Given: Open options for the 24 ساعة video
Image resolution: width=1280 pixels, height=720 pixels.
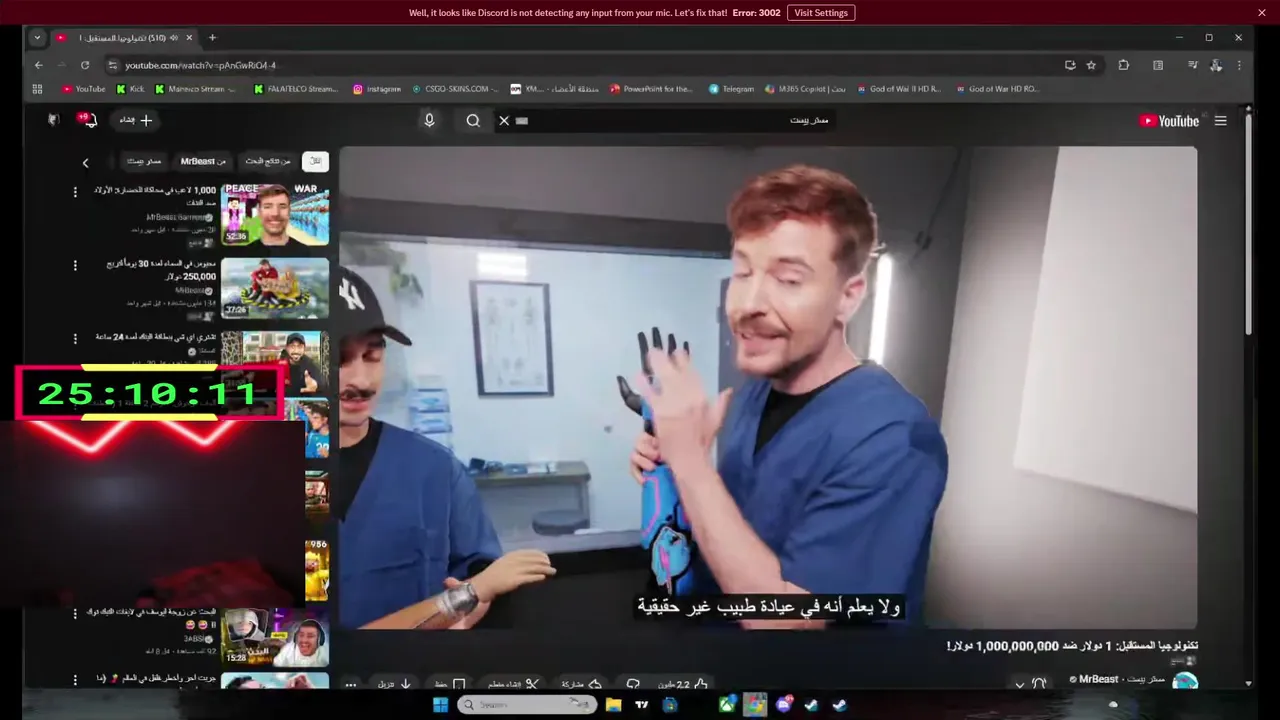Looking at the screenshot, I should point(75,339).
